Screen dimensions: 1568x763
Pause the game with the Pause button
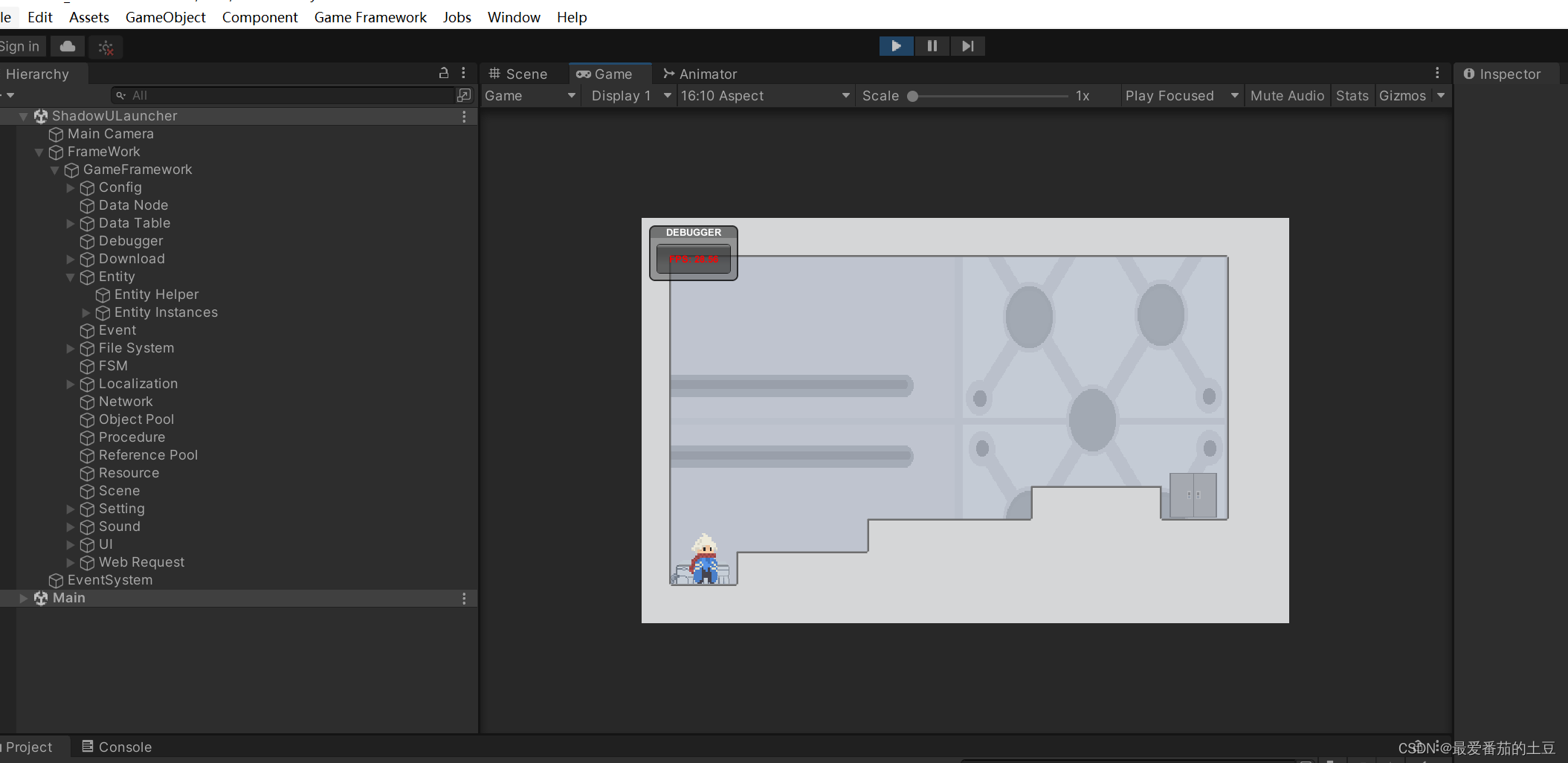932,45
